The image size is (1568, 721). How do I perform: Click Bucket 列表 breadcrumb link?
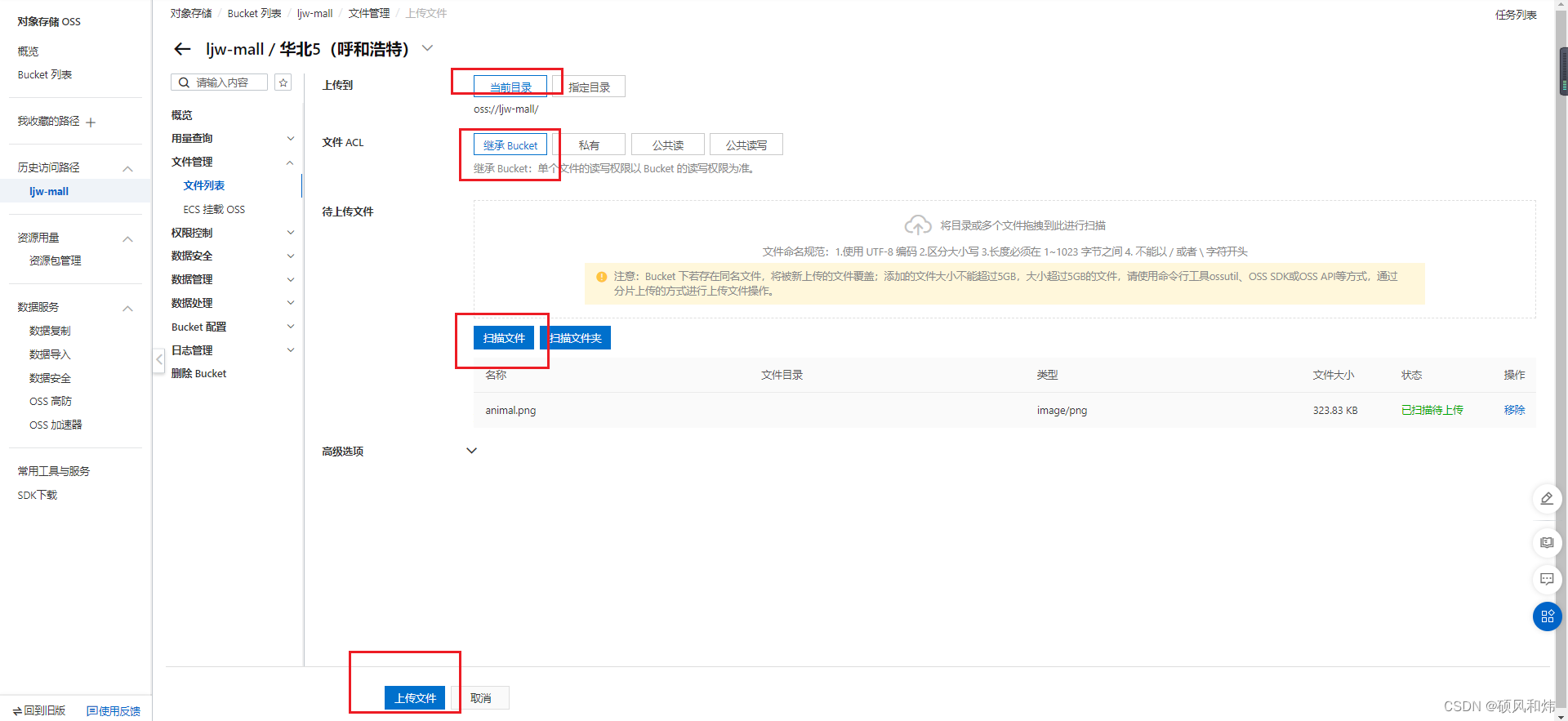click(254, 13)
